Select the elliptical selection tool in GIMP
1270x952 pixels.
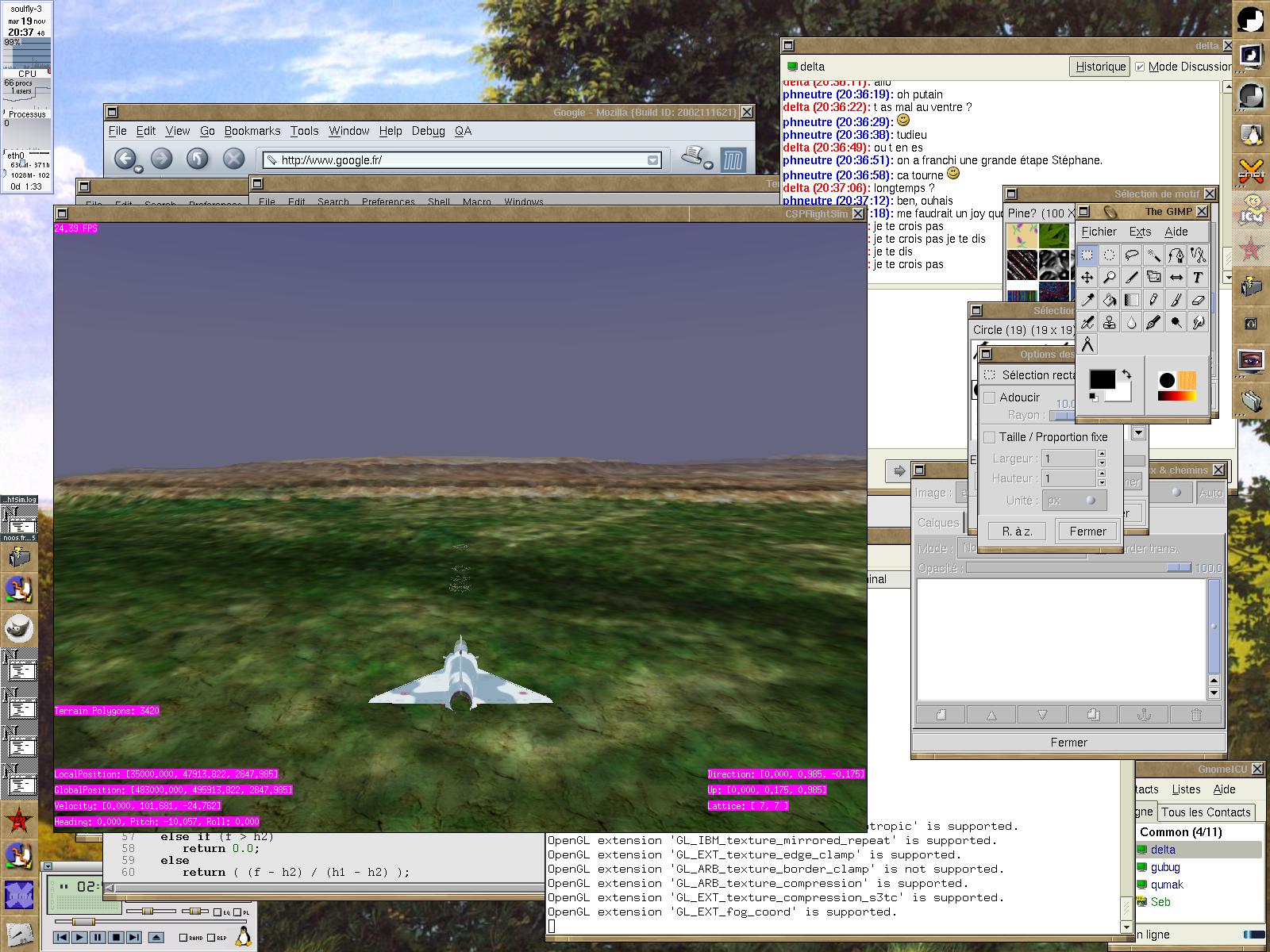pos(1109,255)
